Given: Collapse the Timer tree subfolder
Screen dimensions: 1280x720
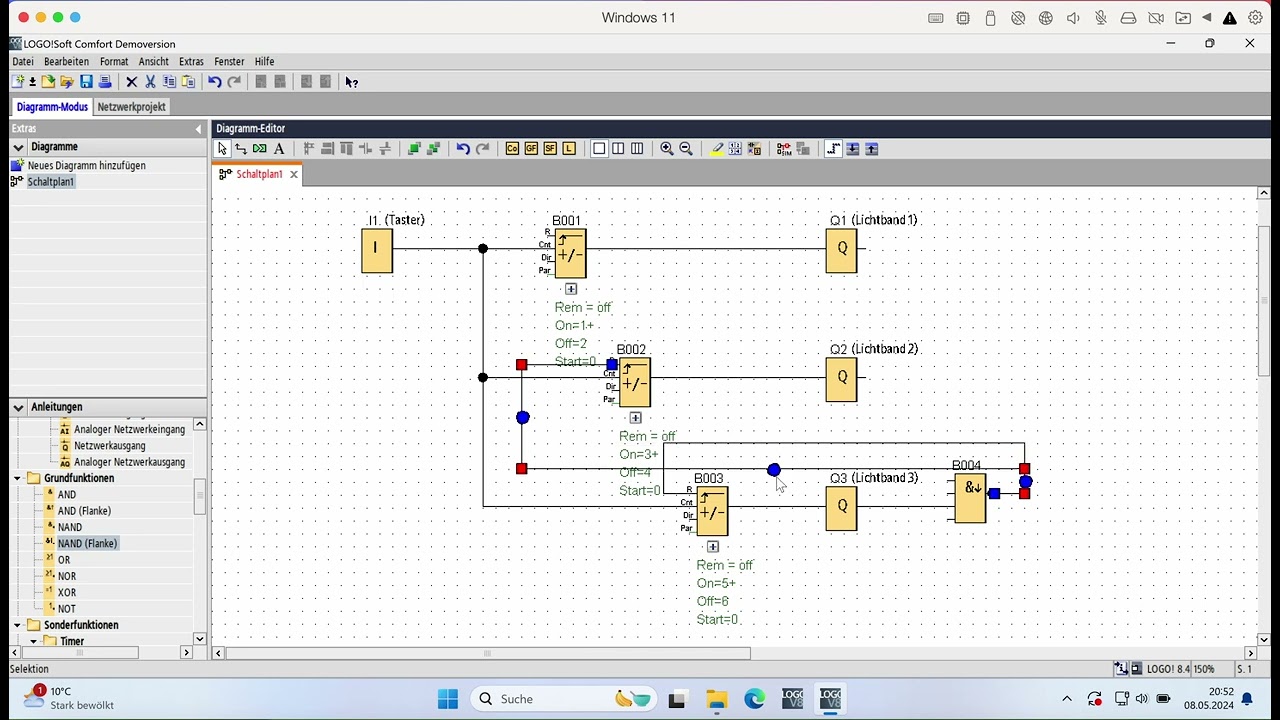Looking at the screenshot, I should coord(34,641).
